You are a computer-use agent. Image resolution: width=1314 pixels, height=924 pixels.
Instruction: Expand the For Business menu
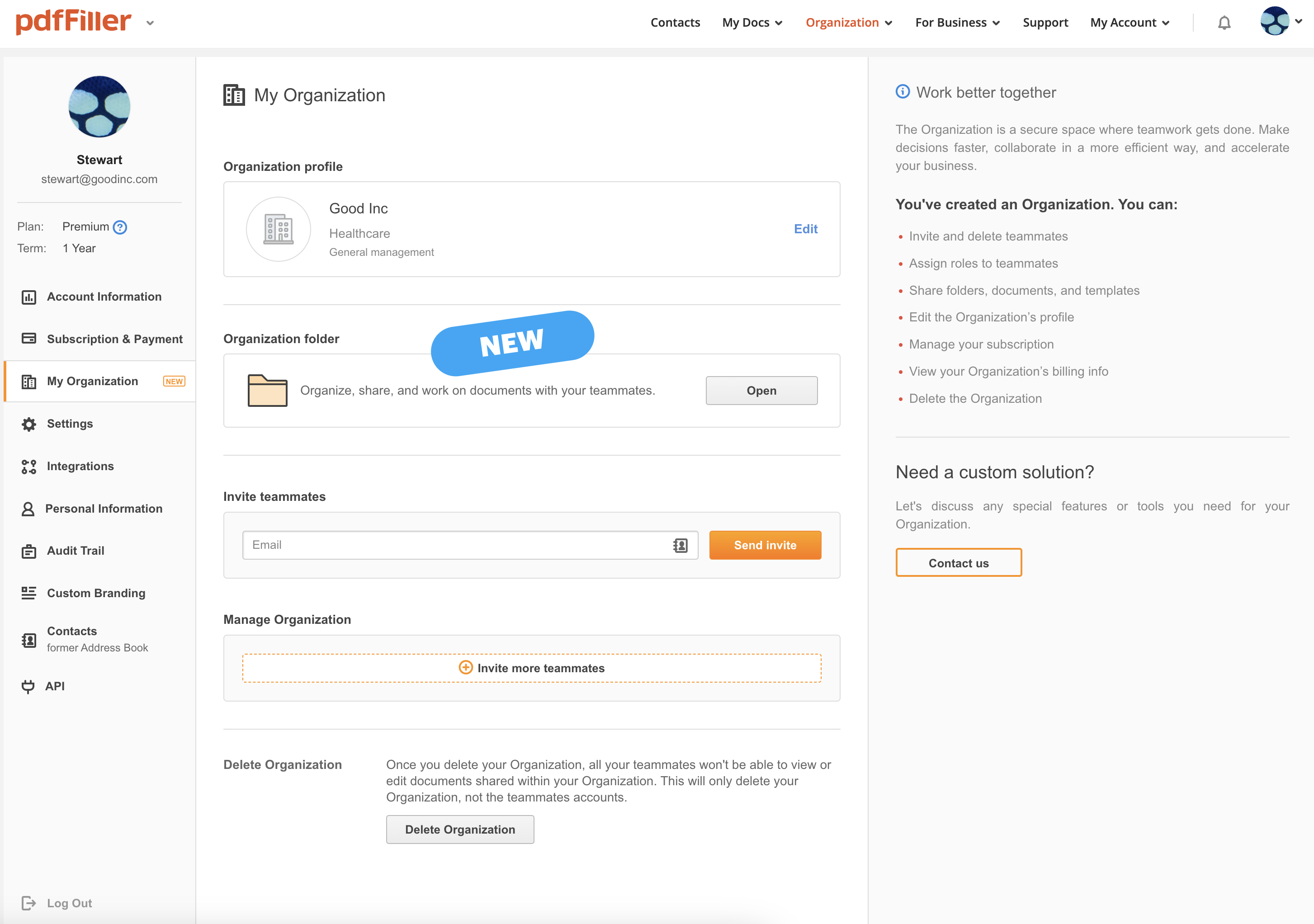coord(957,23)
